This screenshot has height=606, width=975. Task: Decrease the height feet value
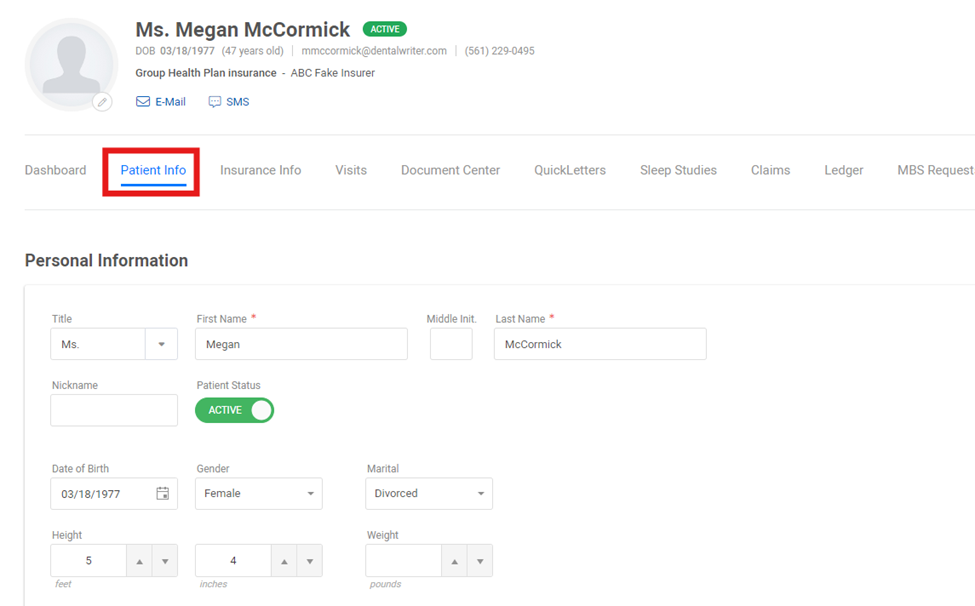(x=165, y=561)
